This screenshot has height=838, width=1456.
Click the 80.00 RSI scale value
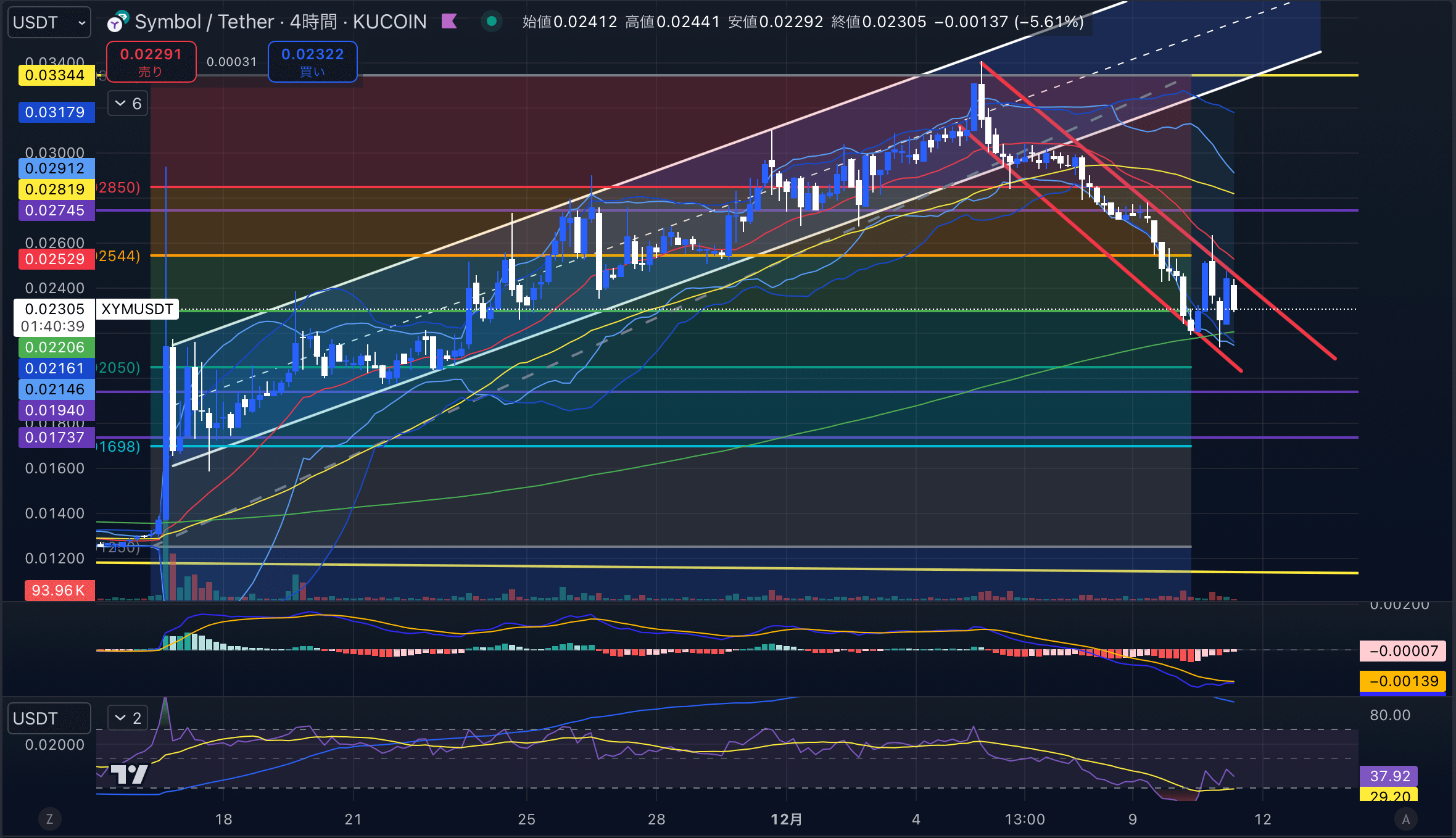1390,715
